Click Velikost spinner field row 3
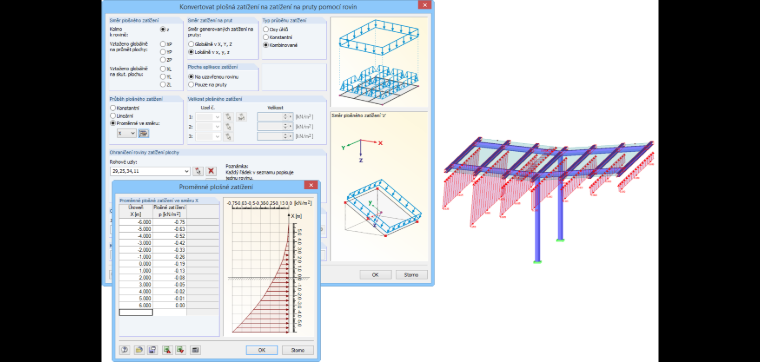Screen dimensions: 760x362 [x=275, y=137]
